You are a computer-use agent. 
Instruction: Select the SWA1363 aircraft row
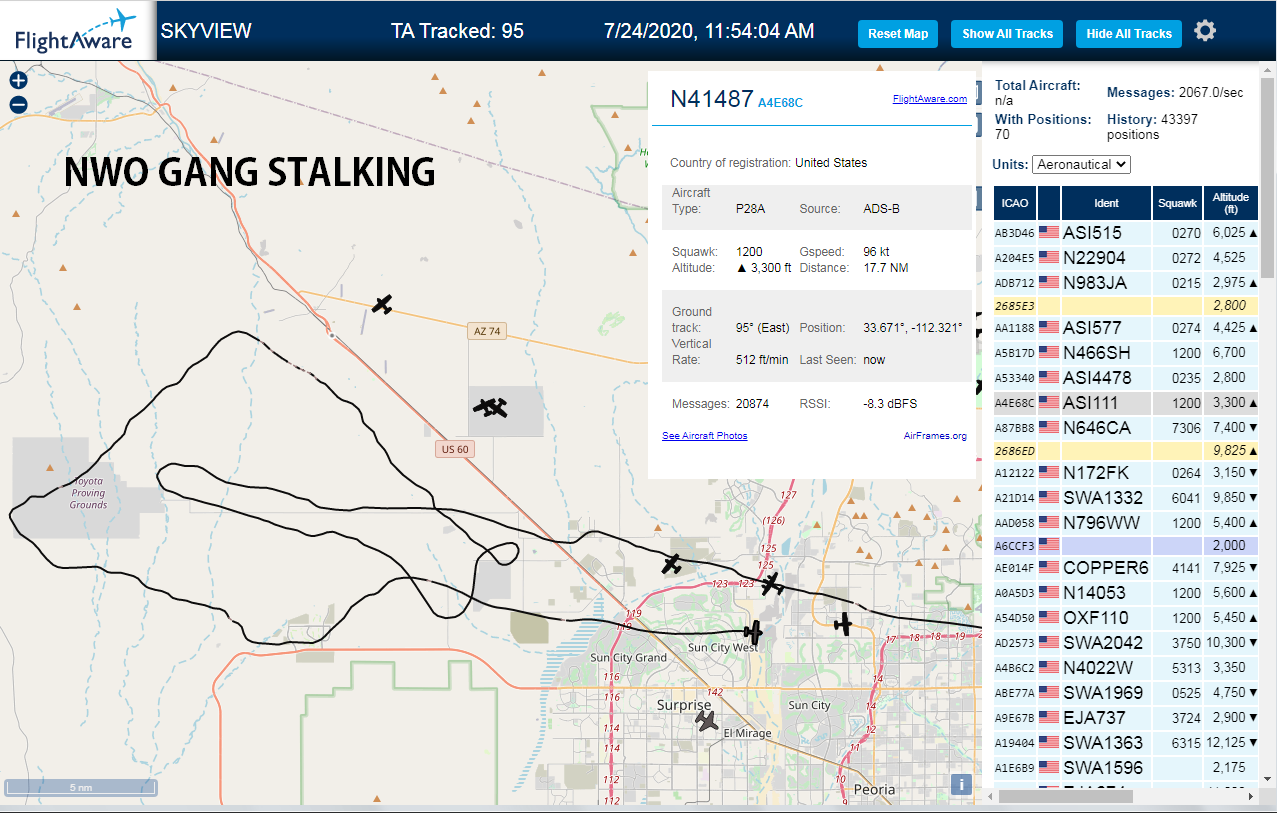1127,743
